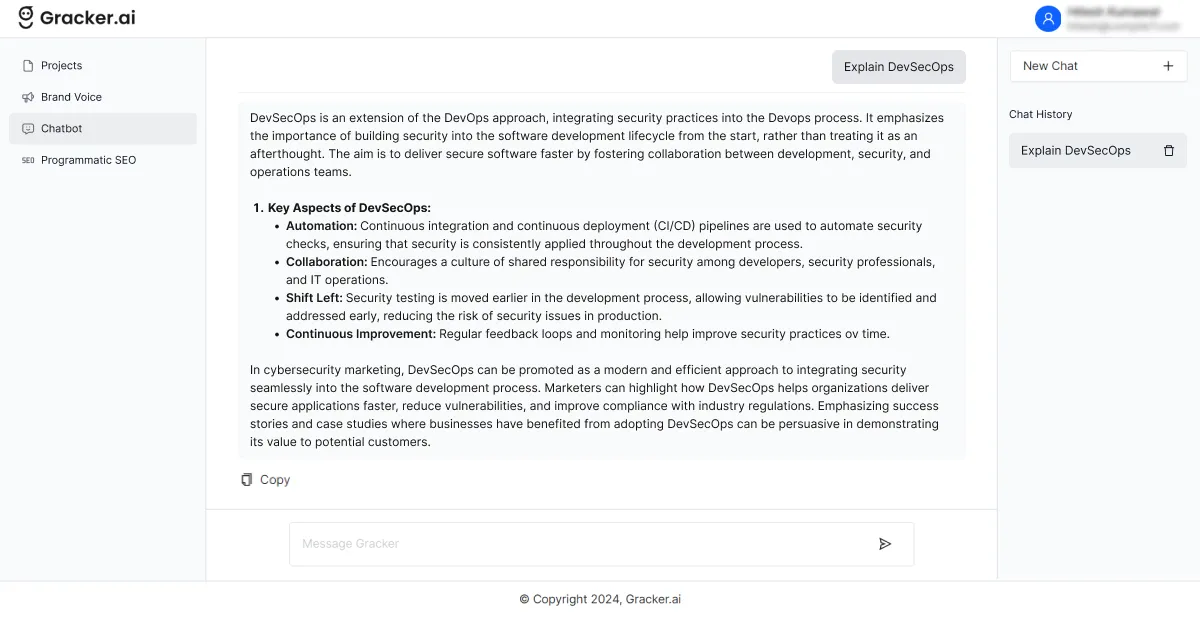The width and height of the screenshot is (1200, 617).
Task: Send a message with the paper plane icon
Action: [885, 543]
